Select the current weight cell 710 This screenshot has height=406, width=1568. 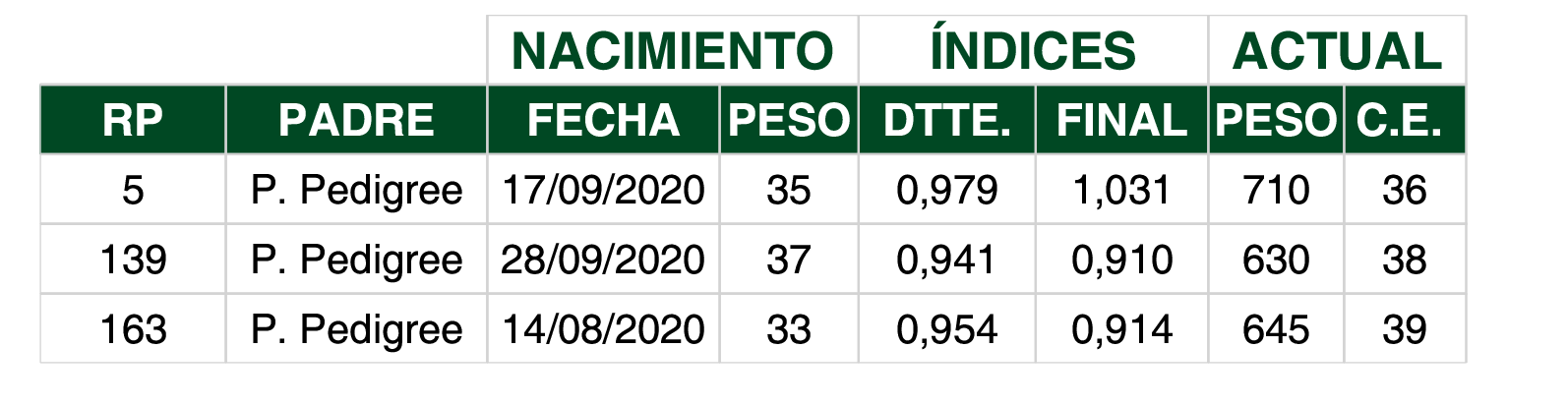click(1276, 190)
